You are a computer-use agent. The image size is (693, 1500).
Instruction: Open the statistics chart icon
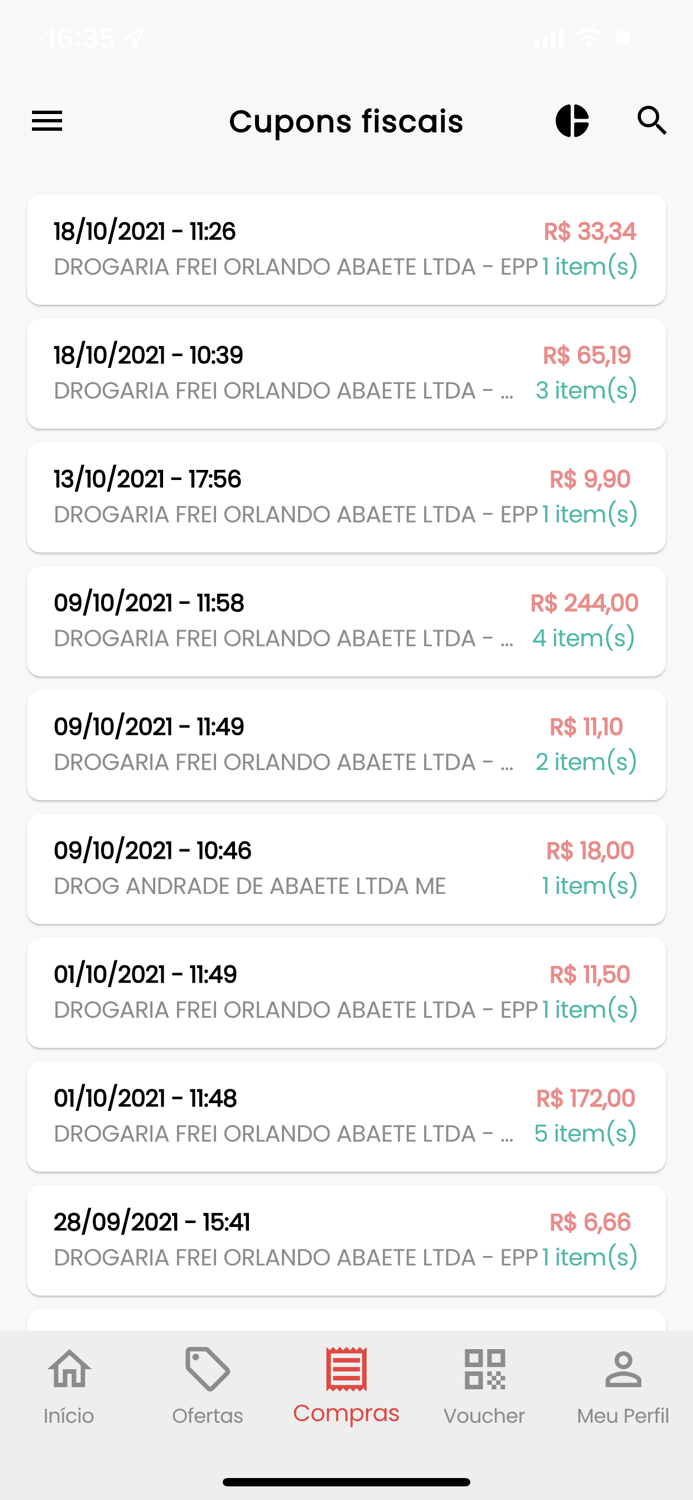(571, 120)
